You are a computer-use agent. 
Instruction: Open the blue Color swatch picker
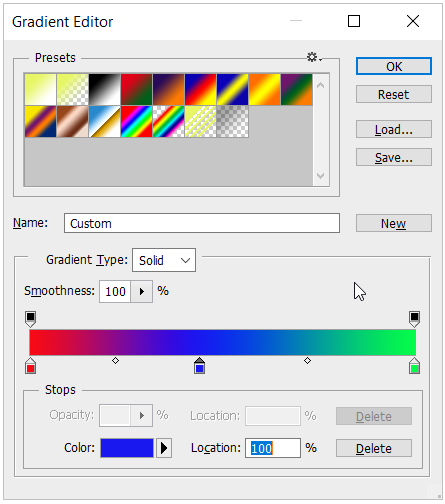point(127,448)
